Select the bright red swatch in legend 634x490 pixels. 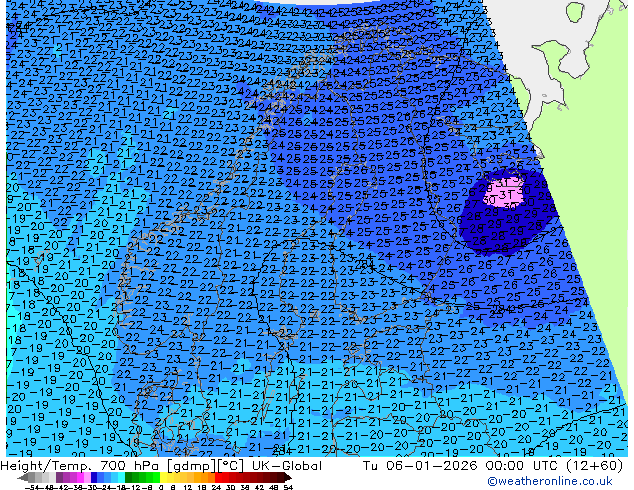218,478
